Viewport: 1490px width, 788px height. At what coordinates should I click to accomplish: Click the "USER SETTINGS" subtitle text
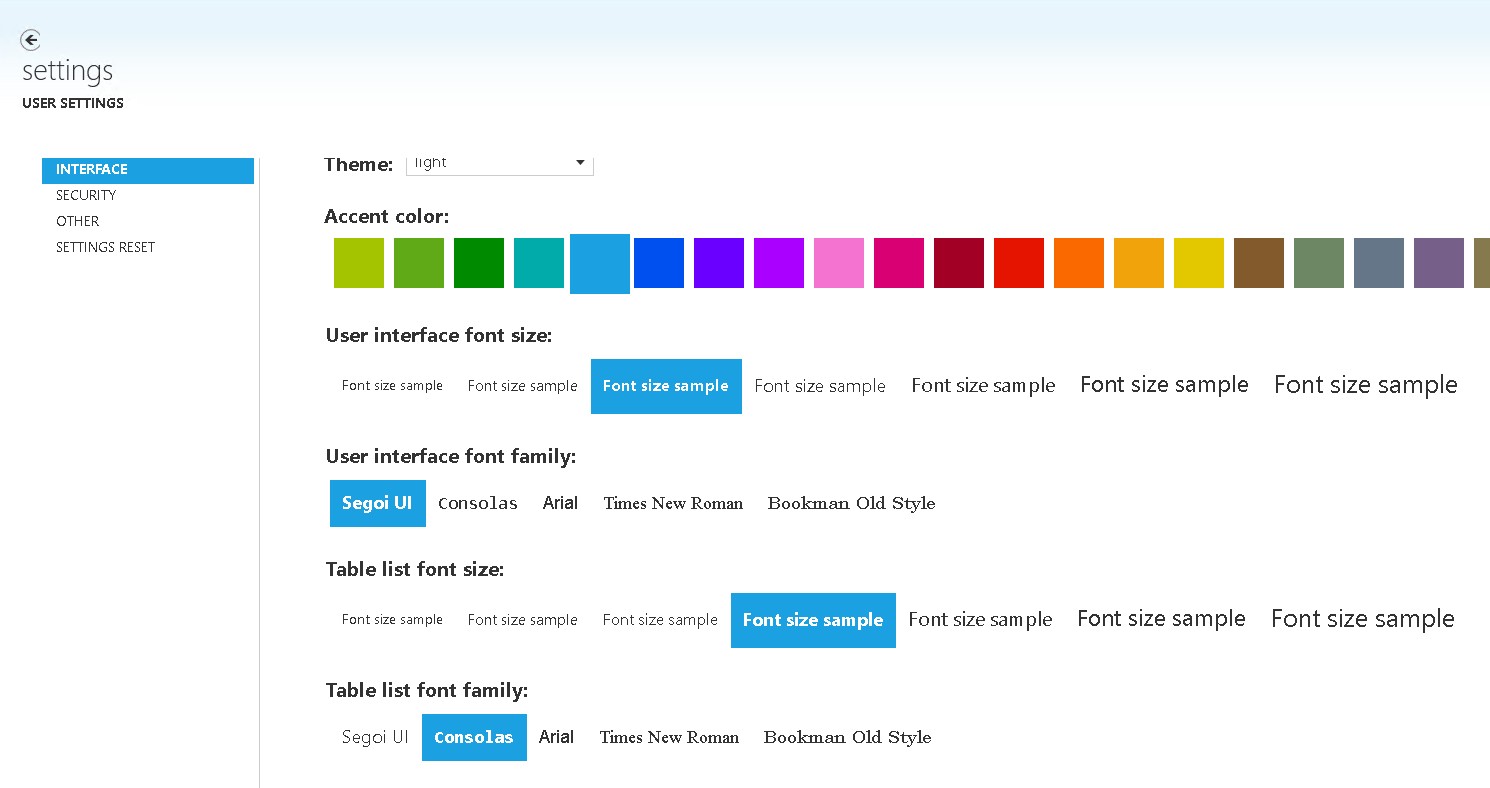coord(73,103)
